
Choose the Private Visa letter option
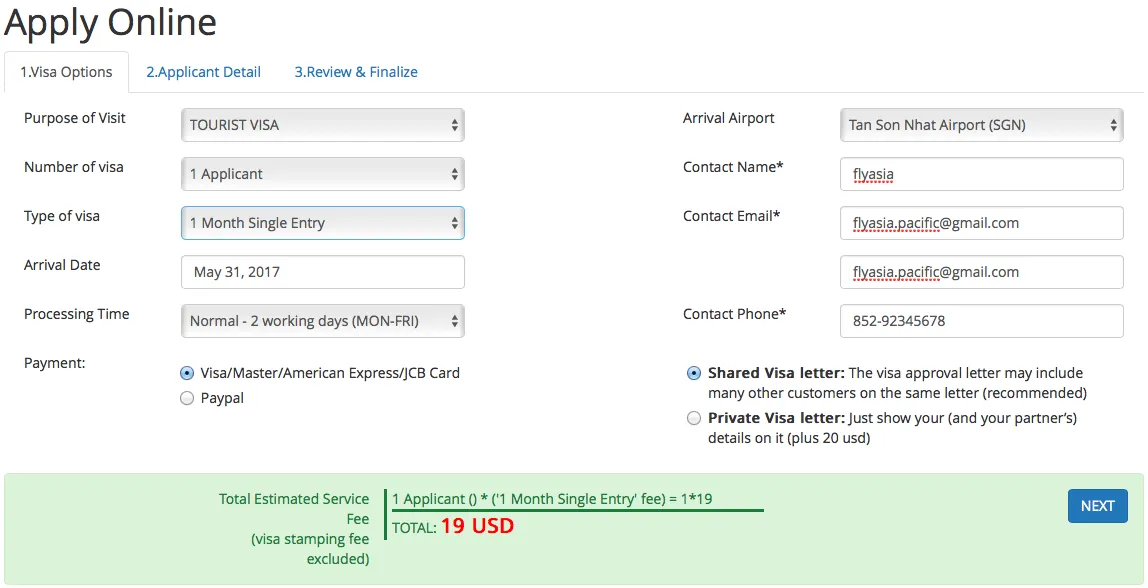tap(694, 418)
